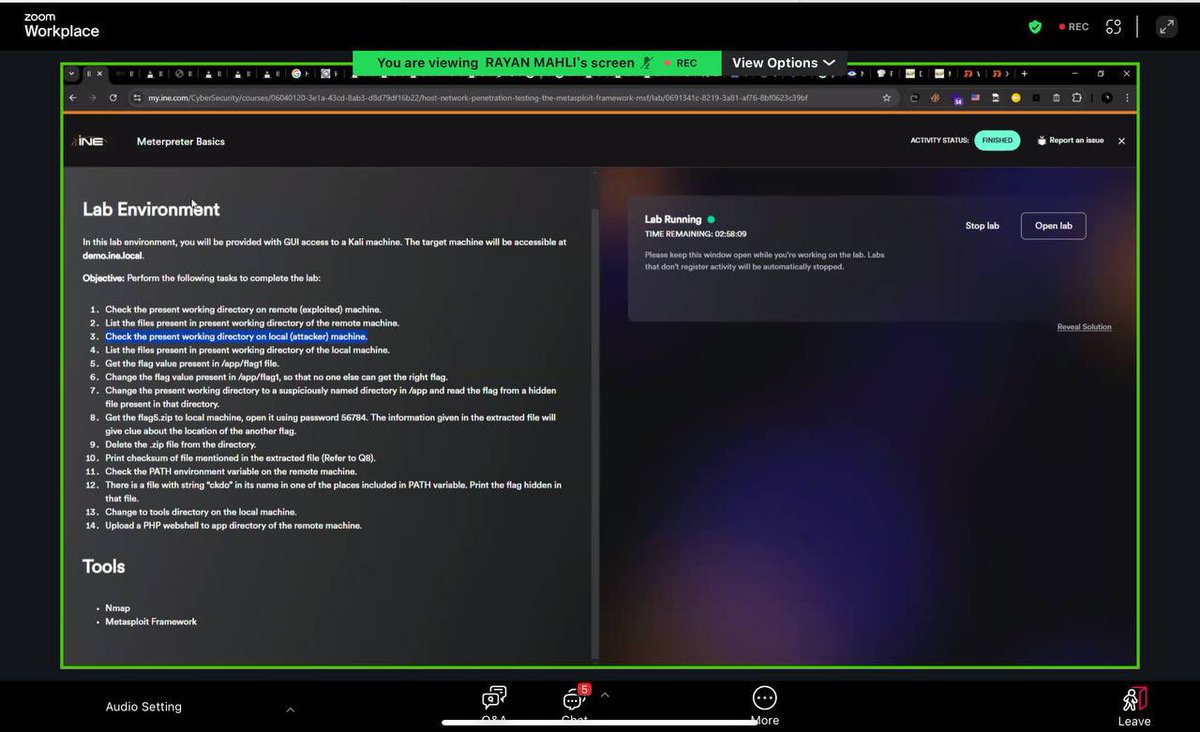
Task: Expand the Audio Setting caret
Action: (x=290, y=709)
